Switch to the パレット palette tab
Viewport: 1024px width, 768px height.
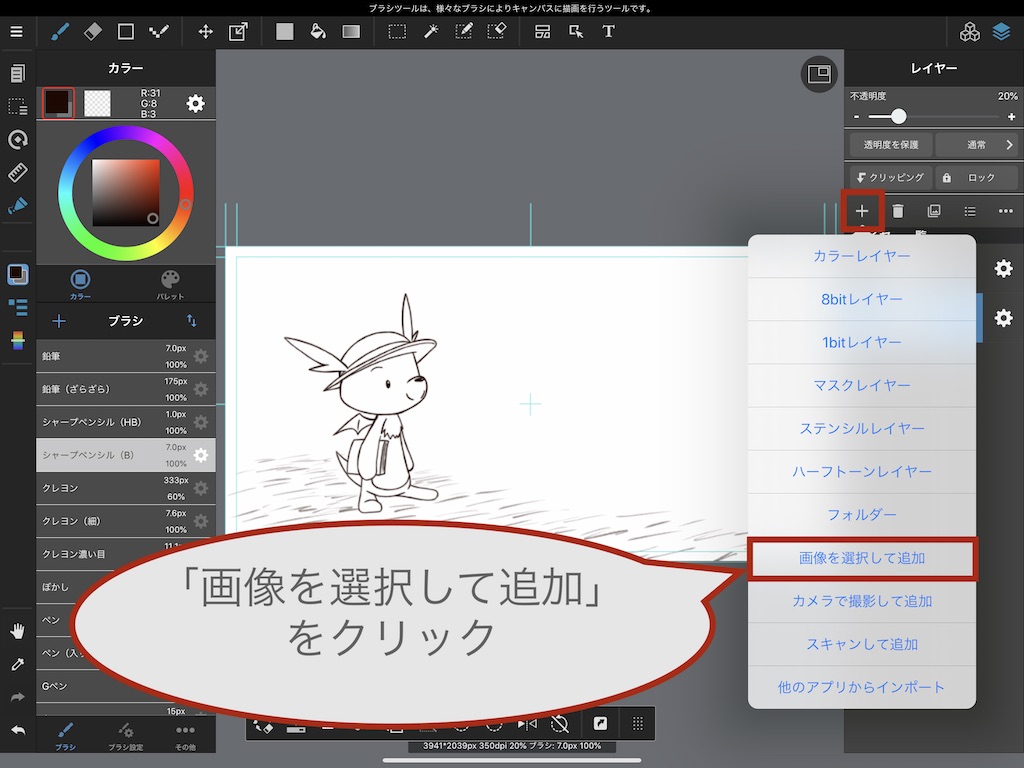tap(170, 284)
